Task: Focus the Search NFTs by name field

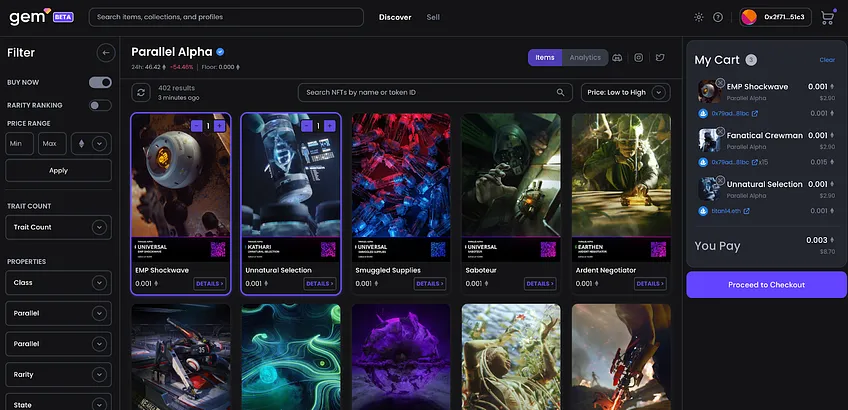Action: pos(435,92)
